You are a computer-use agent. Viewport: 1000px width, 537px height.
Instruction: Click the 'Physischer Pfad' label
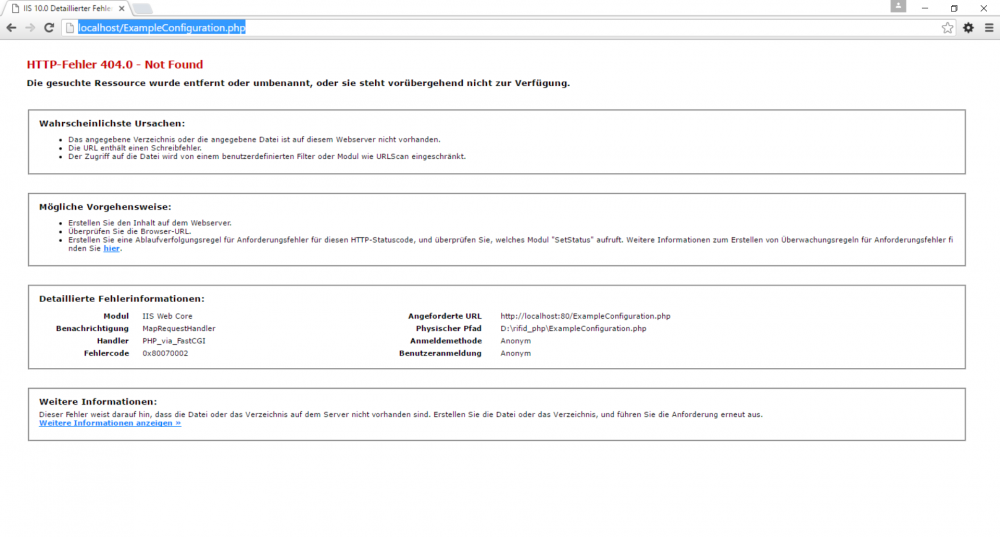(x=448, y=328)
